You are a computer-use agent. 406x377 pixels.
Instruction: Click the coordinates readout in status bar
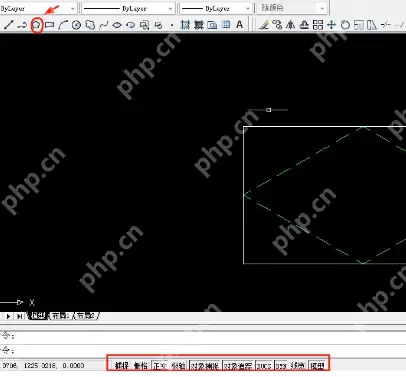pyautogui.click(x=42, y=366)
